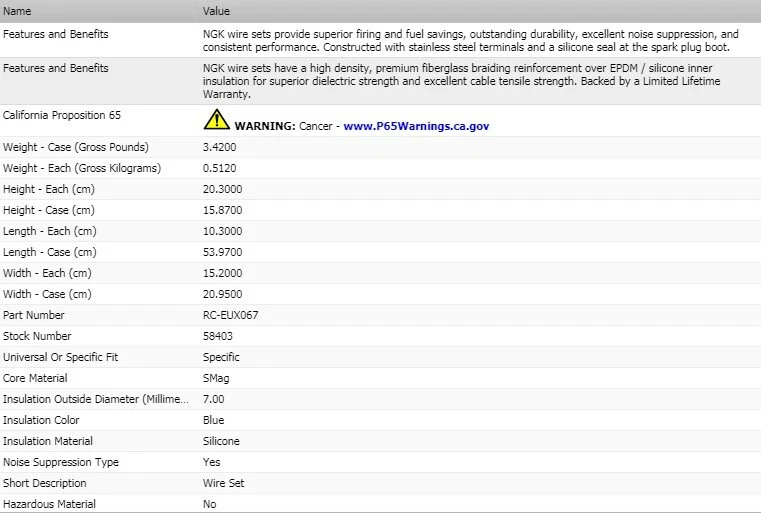Select the Stock Number row label
This screenshot has height=513, width=761.
[x=37, y=336]
